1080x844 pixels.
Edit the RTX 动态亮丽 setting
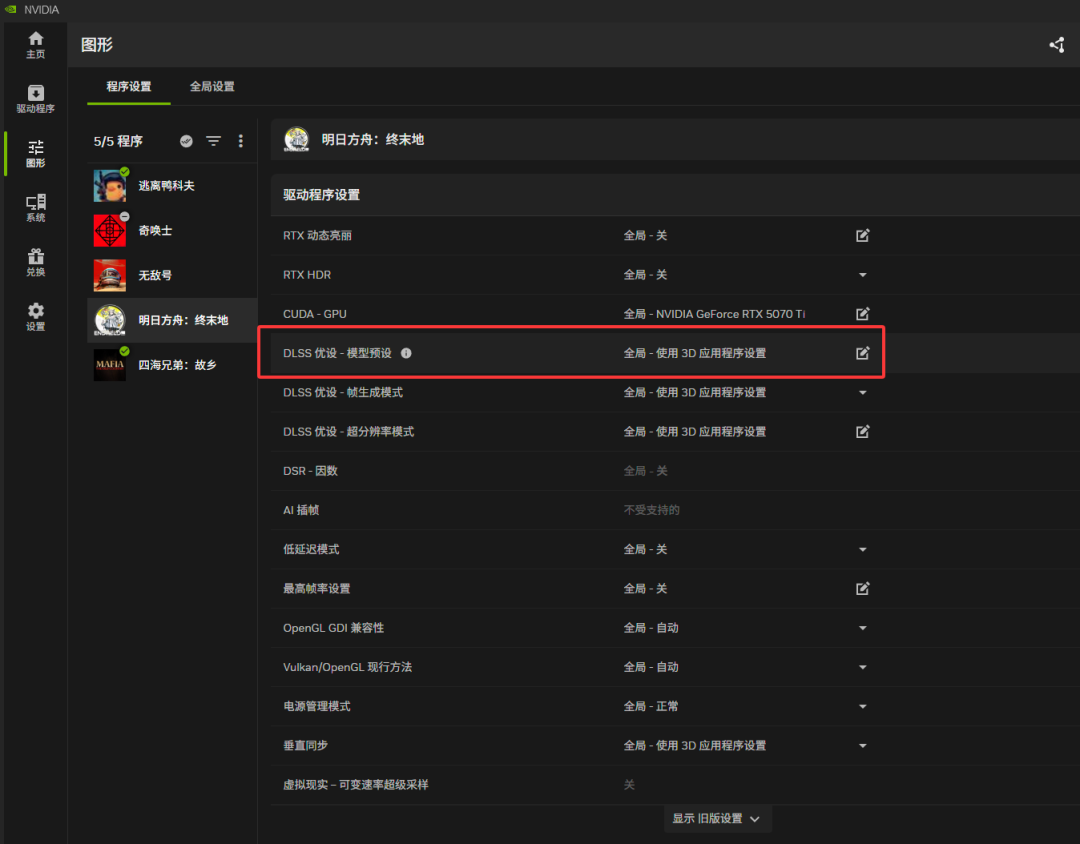coord(862,236)
